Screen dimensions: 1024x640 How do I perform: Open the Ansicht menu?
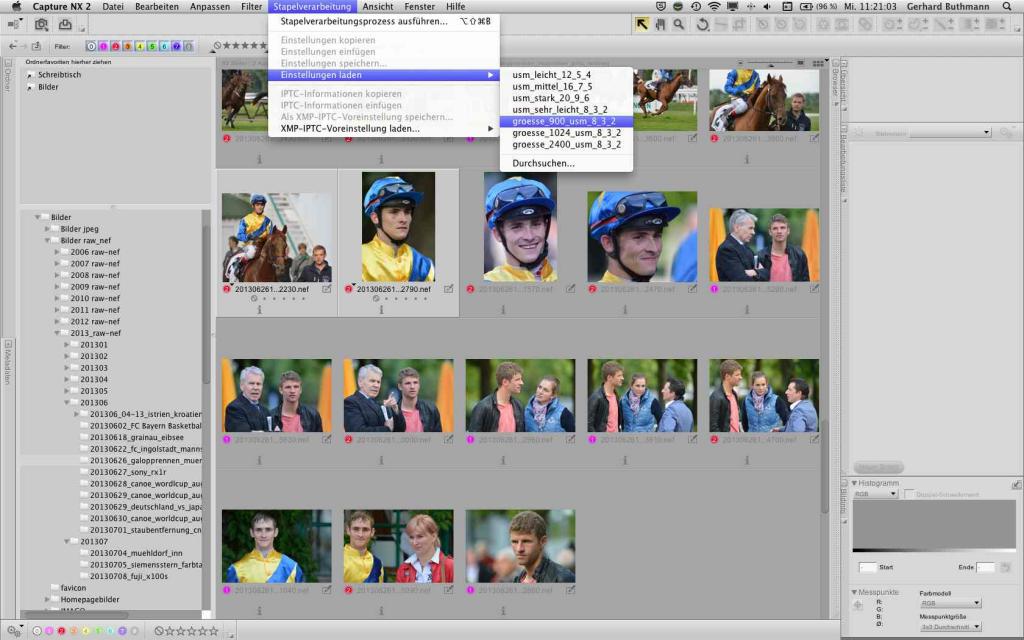(x=377, y=7)
